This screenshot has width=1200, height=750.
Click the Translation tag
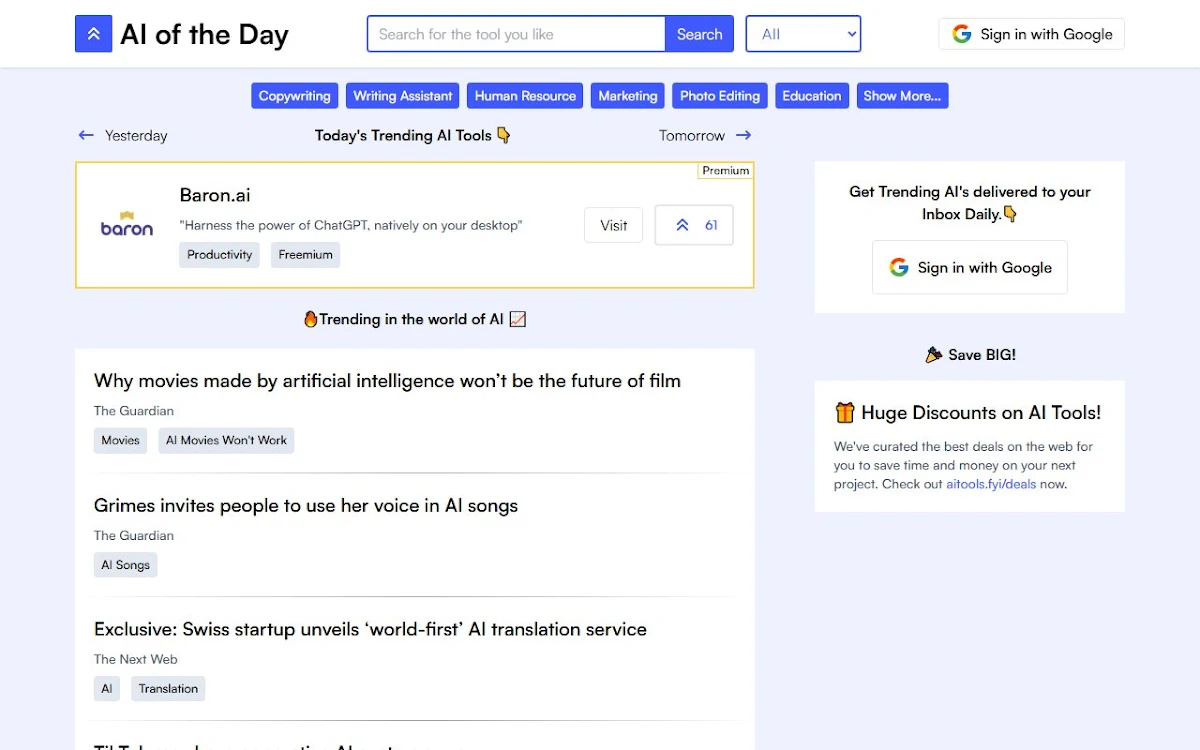168,689
